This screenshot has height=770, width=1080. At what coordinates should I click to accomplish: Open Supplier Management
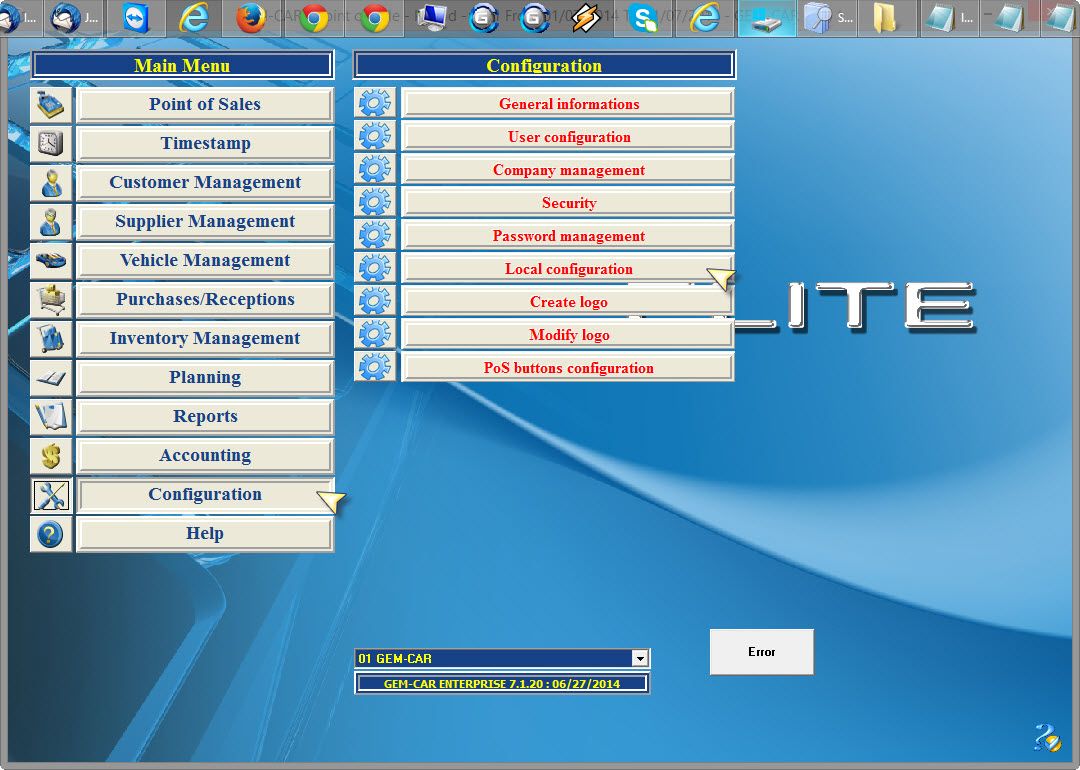tap(205, 222)
